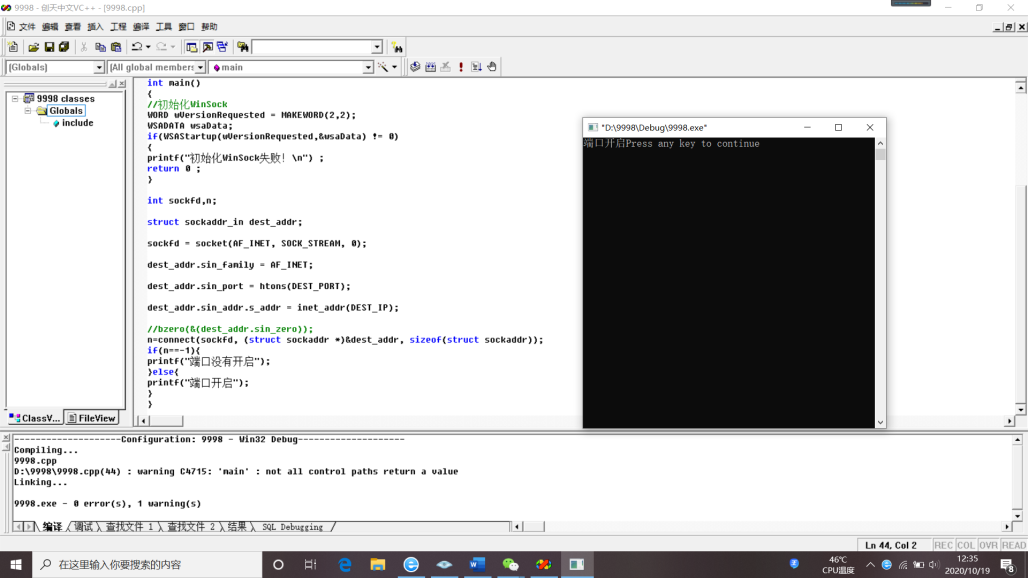Switch to SQL Debugging output tab
Viewport: 1028px width, 578px height.
point(292,527)
